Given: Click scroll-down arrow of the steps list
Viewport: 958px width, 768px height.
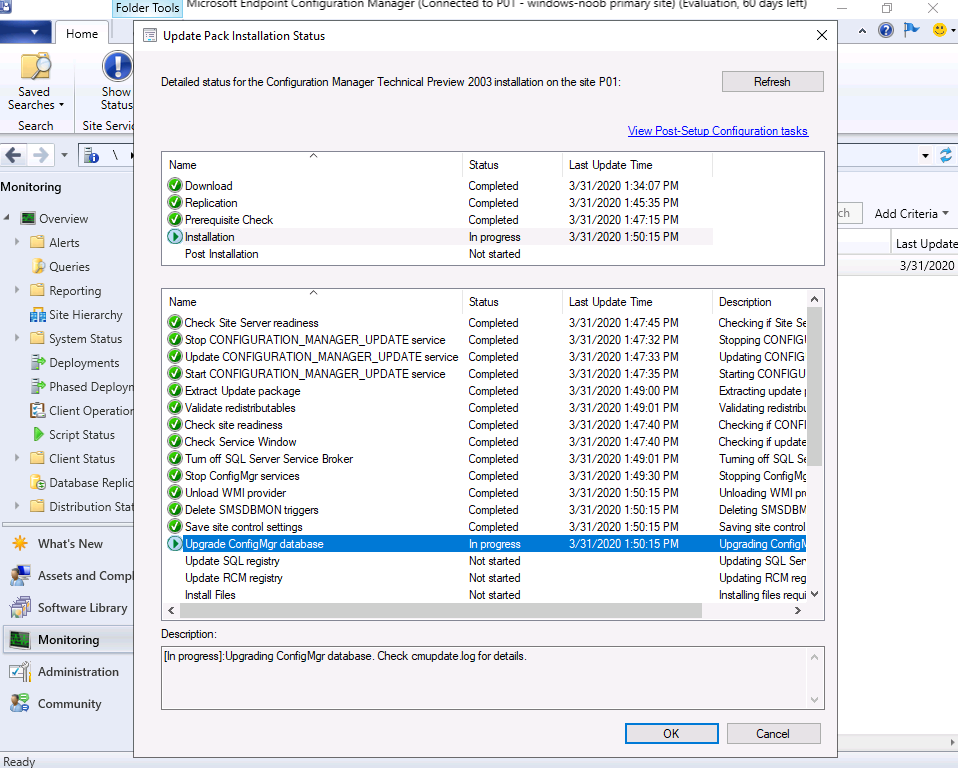Looking at the screenshot, I should (x=814, y=594).
